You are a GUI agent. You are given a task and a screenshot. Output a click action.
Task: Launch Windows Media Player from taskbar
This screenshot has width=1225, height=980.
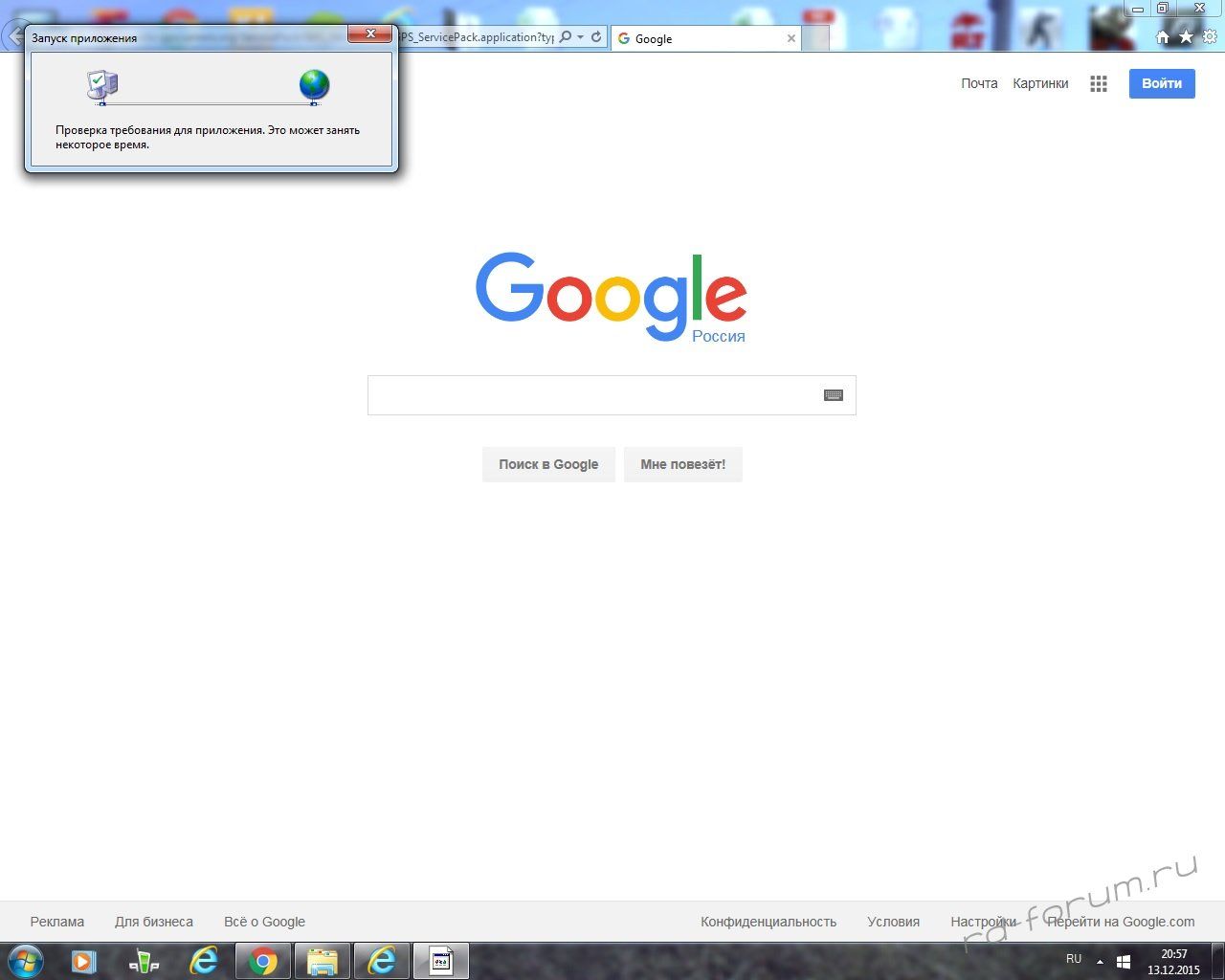[x=84, y=961]
